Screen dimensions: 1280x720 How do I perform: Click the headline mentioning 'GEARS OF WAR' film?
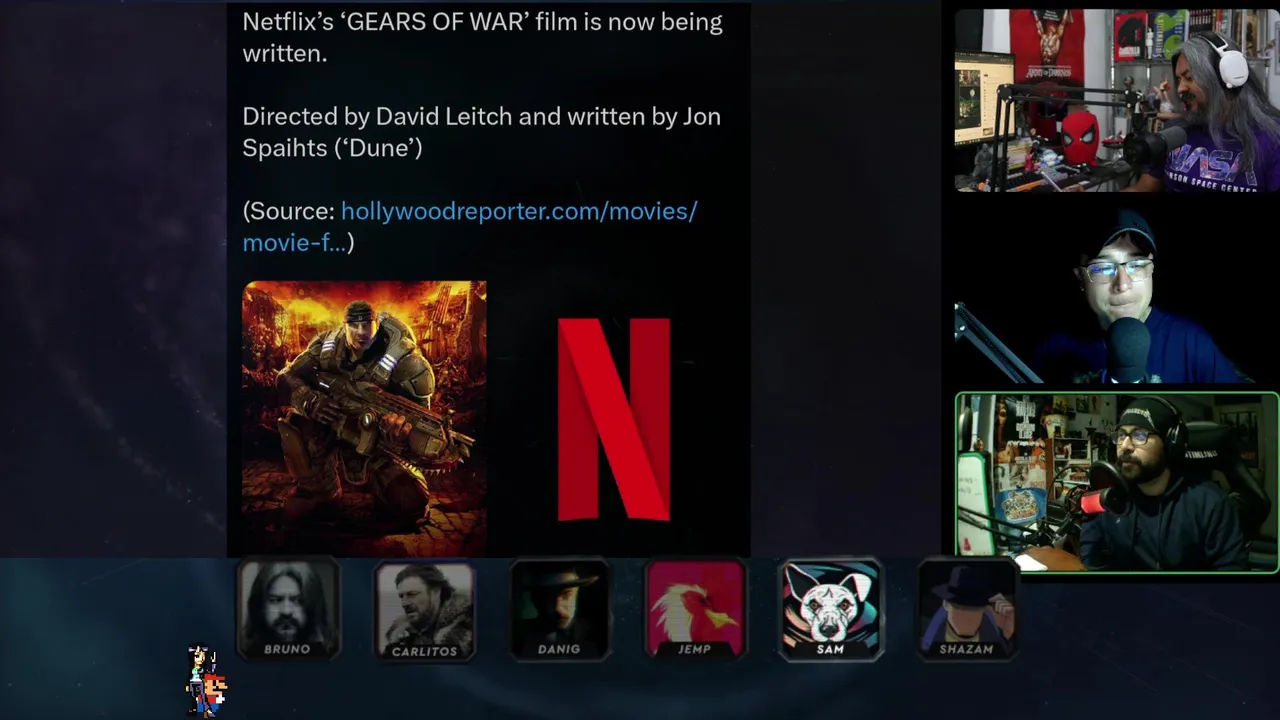click(482, 37)
